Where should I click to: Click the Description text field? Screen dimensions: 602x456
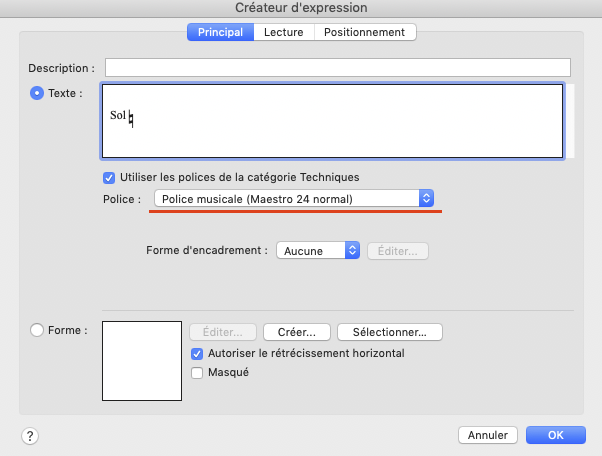click(x=337, y=68)
